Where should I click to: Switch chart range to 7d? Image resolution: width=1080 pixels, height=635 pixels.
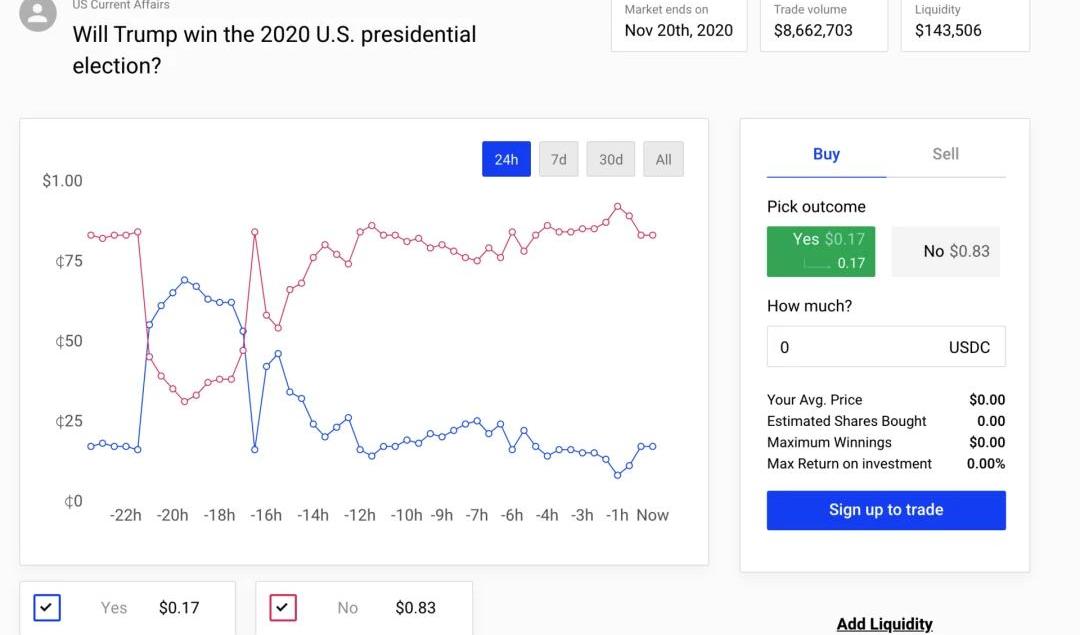[x=558, y=159]
